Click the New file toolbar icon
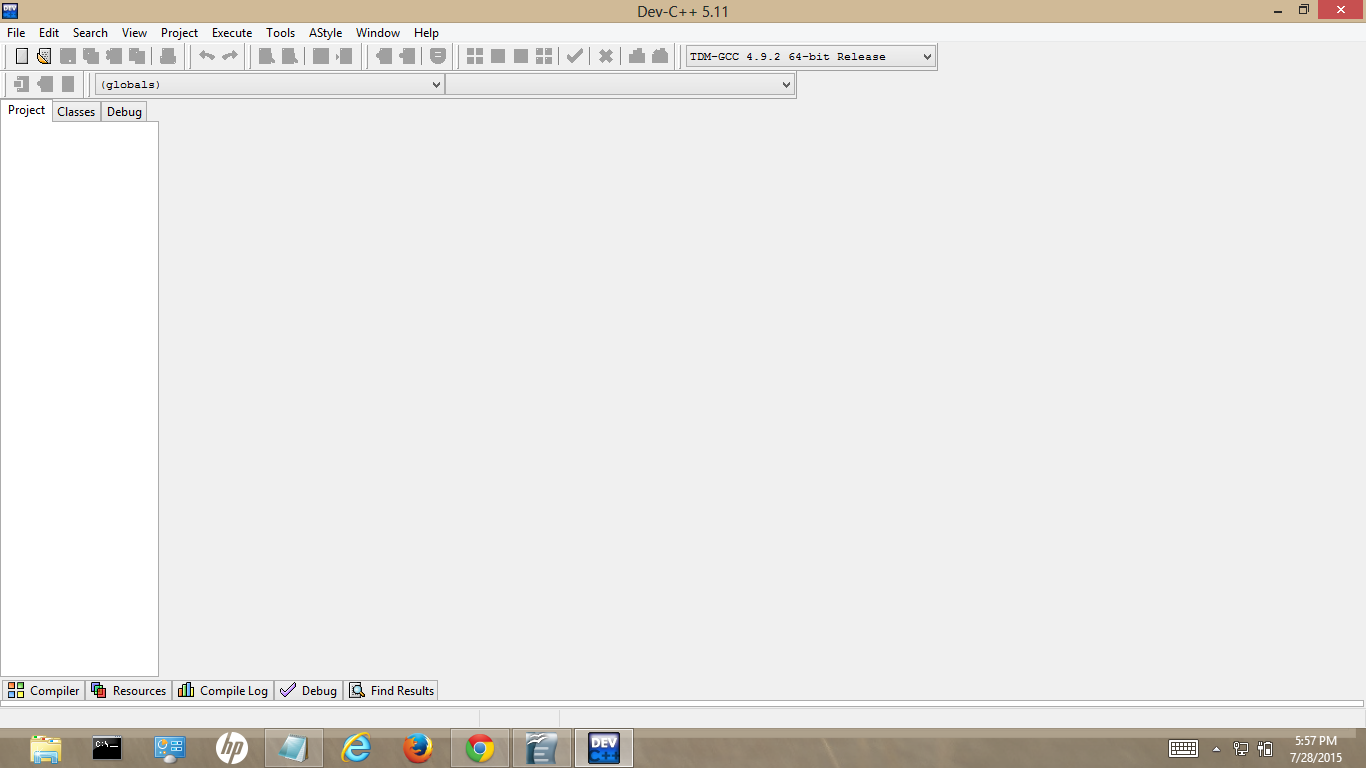 (x=22, y=56)
